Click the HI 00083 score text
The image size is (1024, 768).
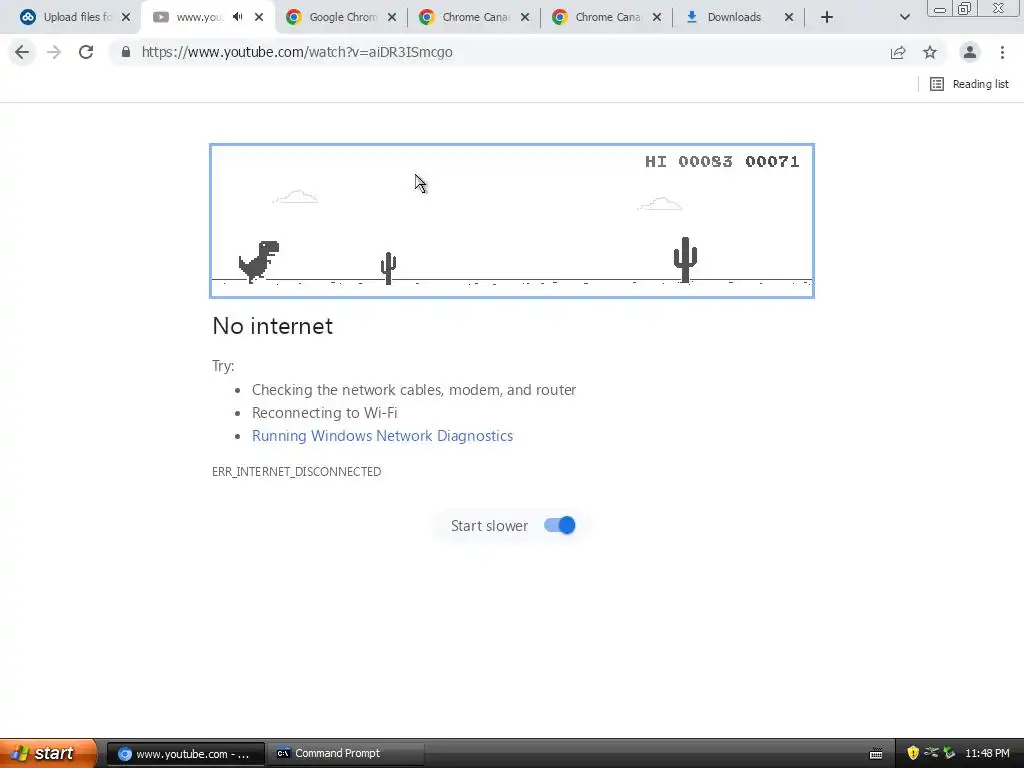689,161
